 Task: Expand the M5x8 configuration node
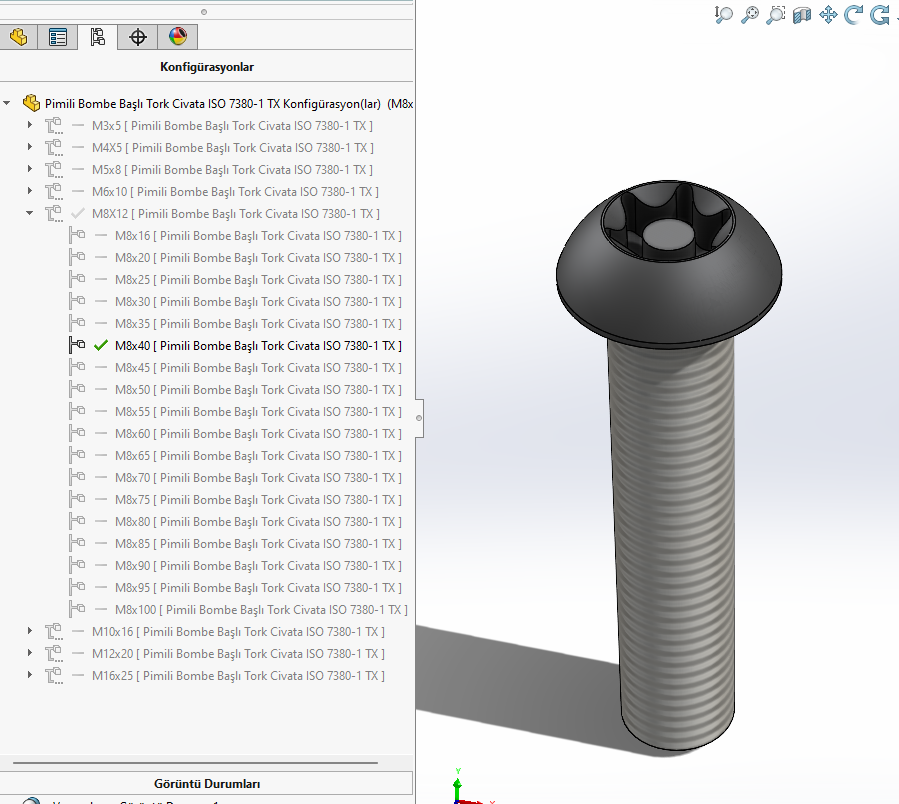tap(30, 169)
